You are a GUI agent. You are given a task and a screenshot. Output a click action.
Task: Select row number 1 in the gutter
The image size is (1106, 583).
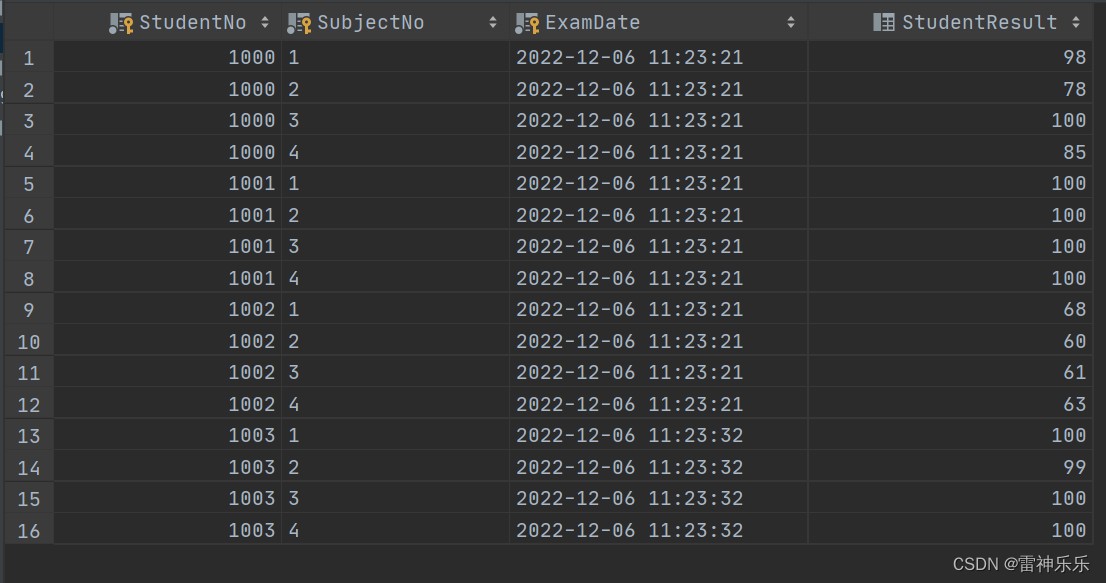click(29, 58)
